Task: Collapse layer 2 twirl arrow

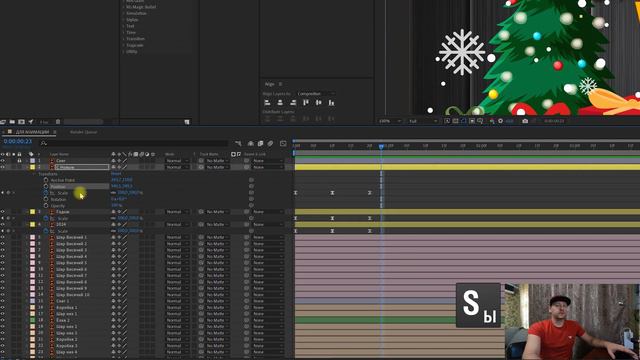Action: (x=27, y=167)
